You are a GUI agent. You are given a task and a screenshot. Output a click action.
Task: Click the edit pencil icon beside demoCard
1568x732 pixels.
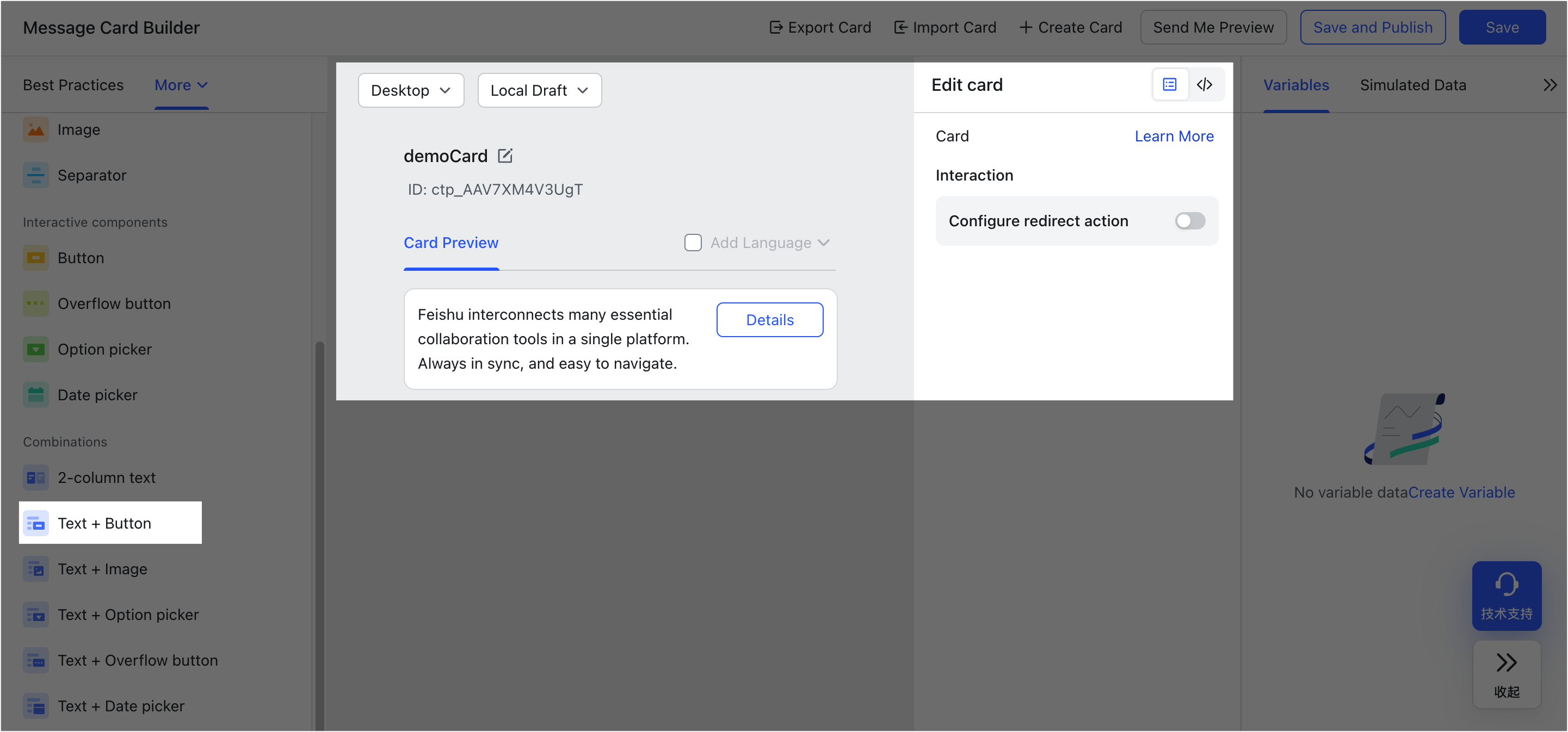point(504,156)
